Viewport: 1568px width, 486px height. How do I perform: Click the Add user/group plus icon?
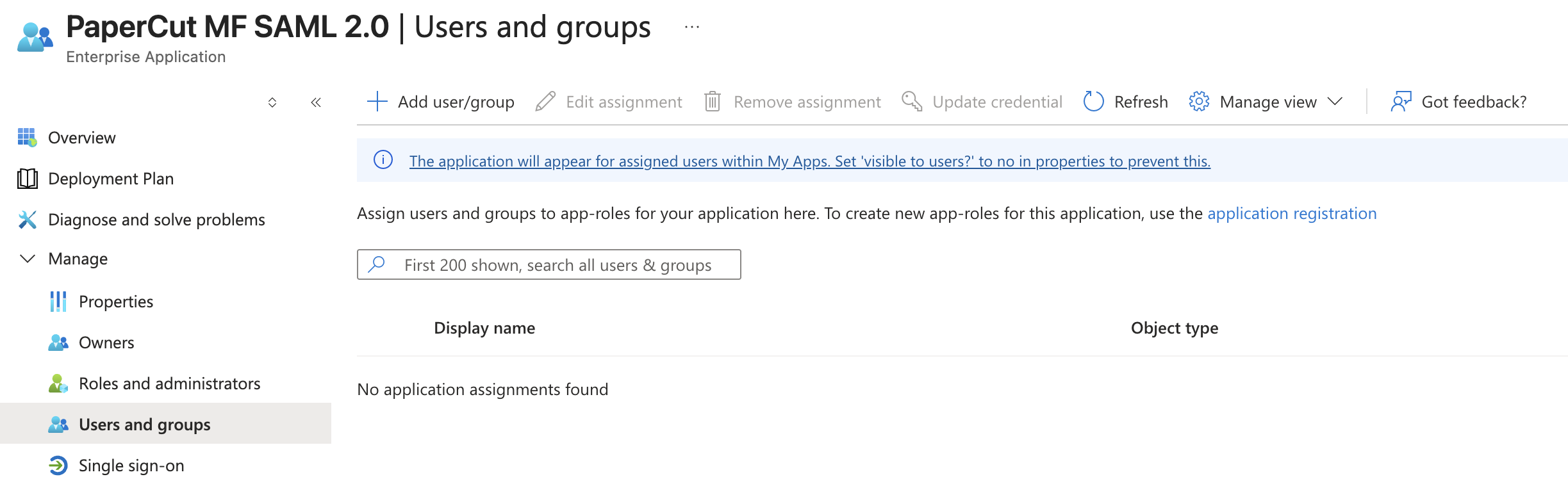point(377,101)
